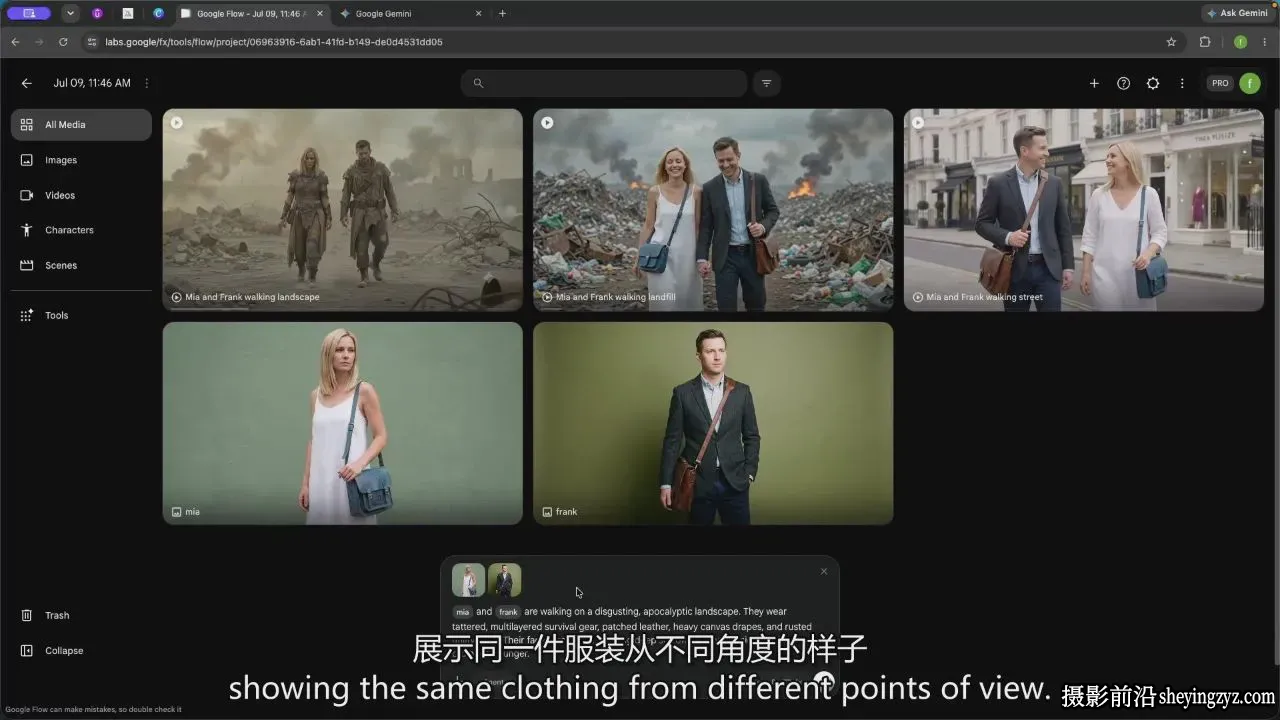Viewport: 1280px width, 720px height.
Task: Switch to the Google Gemini browser tab
Action: tap(409, 14)
